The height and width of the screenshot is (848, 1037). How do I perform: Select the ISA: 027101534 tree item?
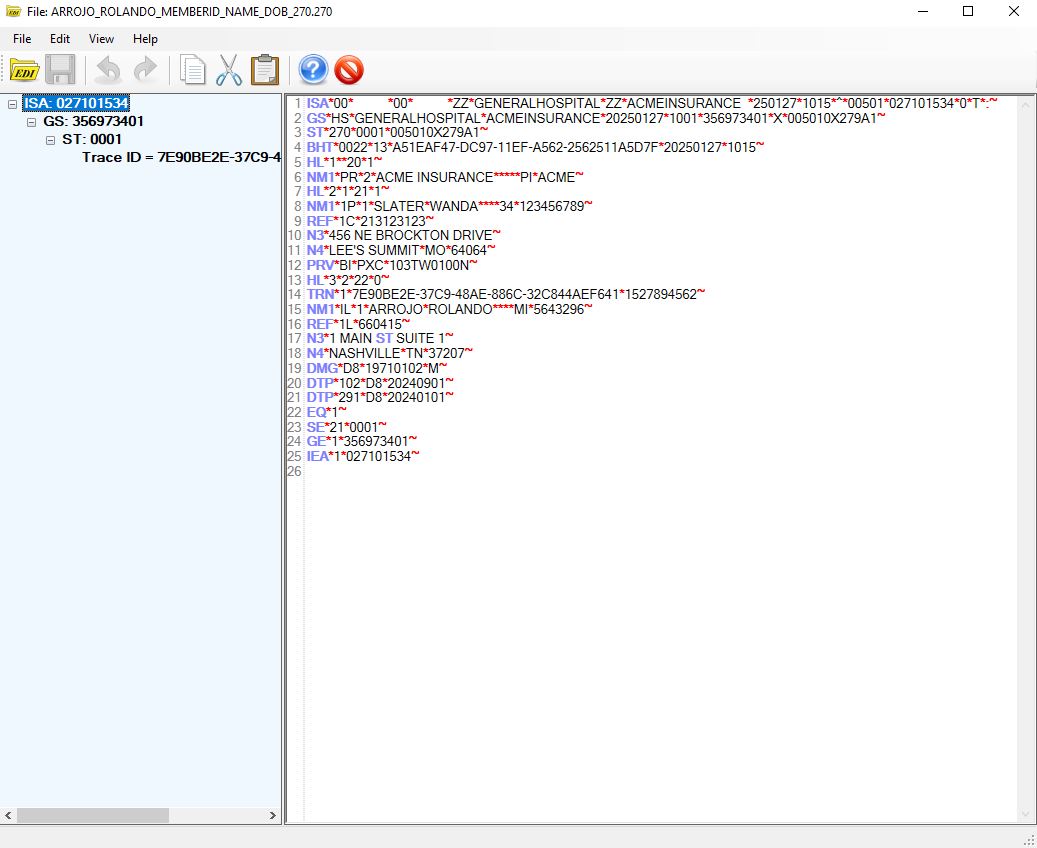[76, 103]
